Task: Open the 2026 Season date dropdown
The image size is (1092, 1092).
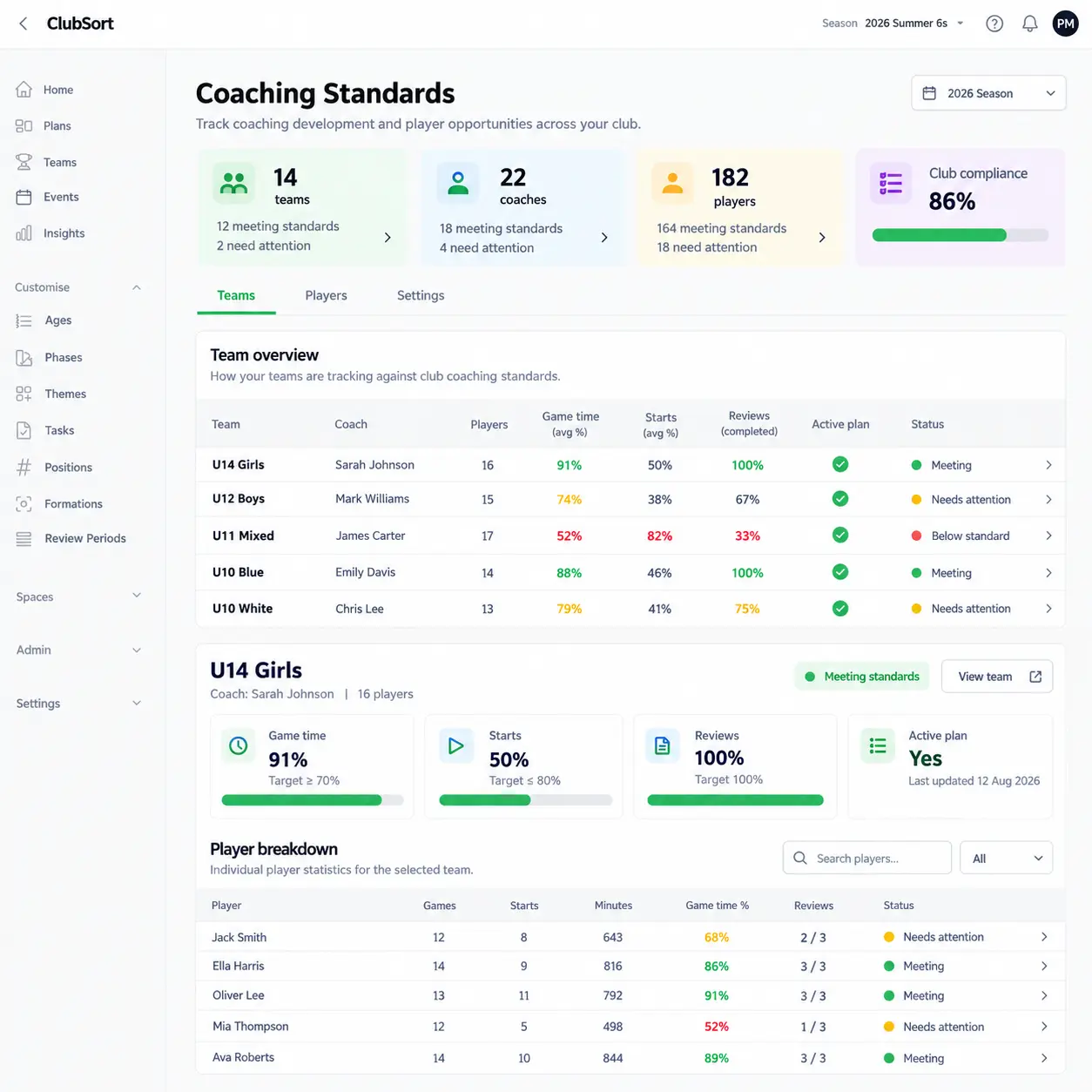Action: pos(988,93)
